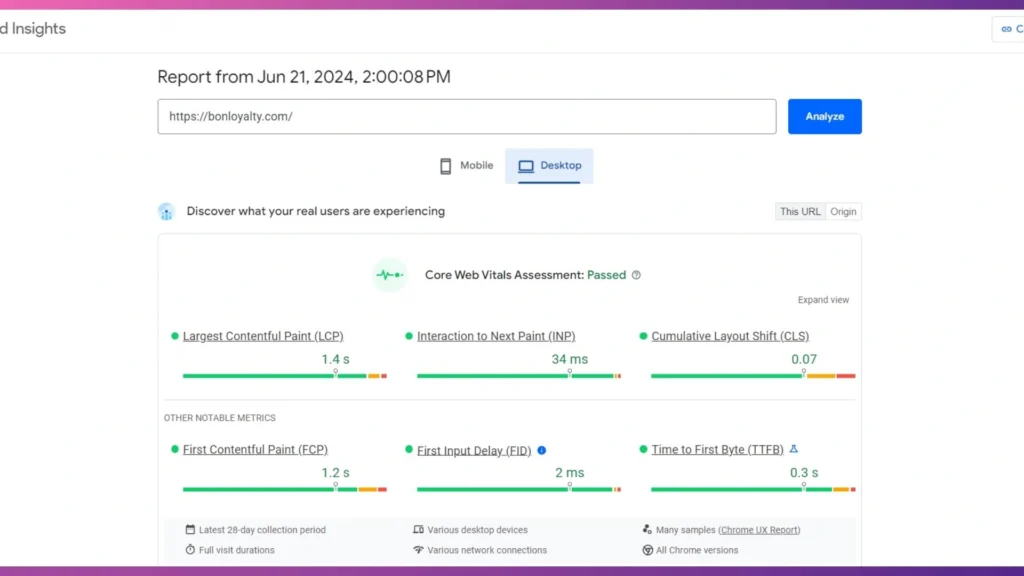
Task: Open the Chrome UX Report link
Action: click(762, 529)
